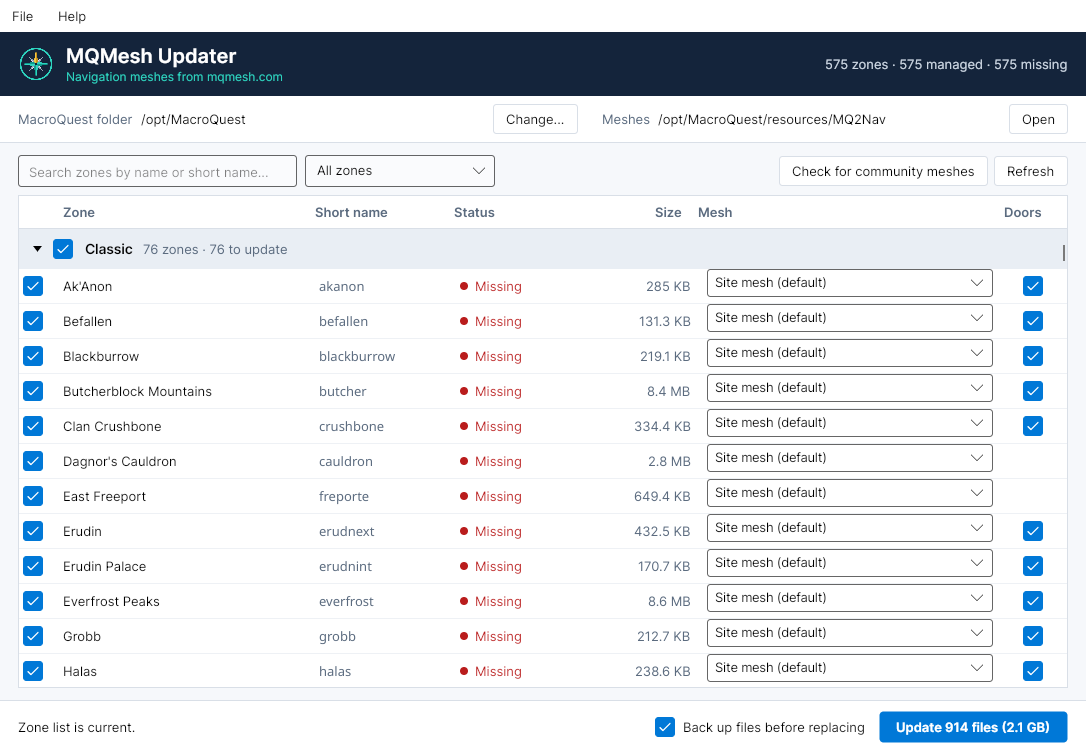Click the Doors column header

[1022, 212]
